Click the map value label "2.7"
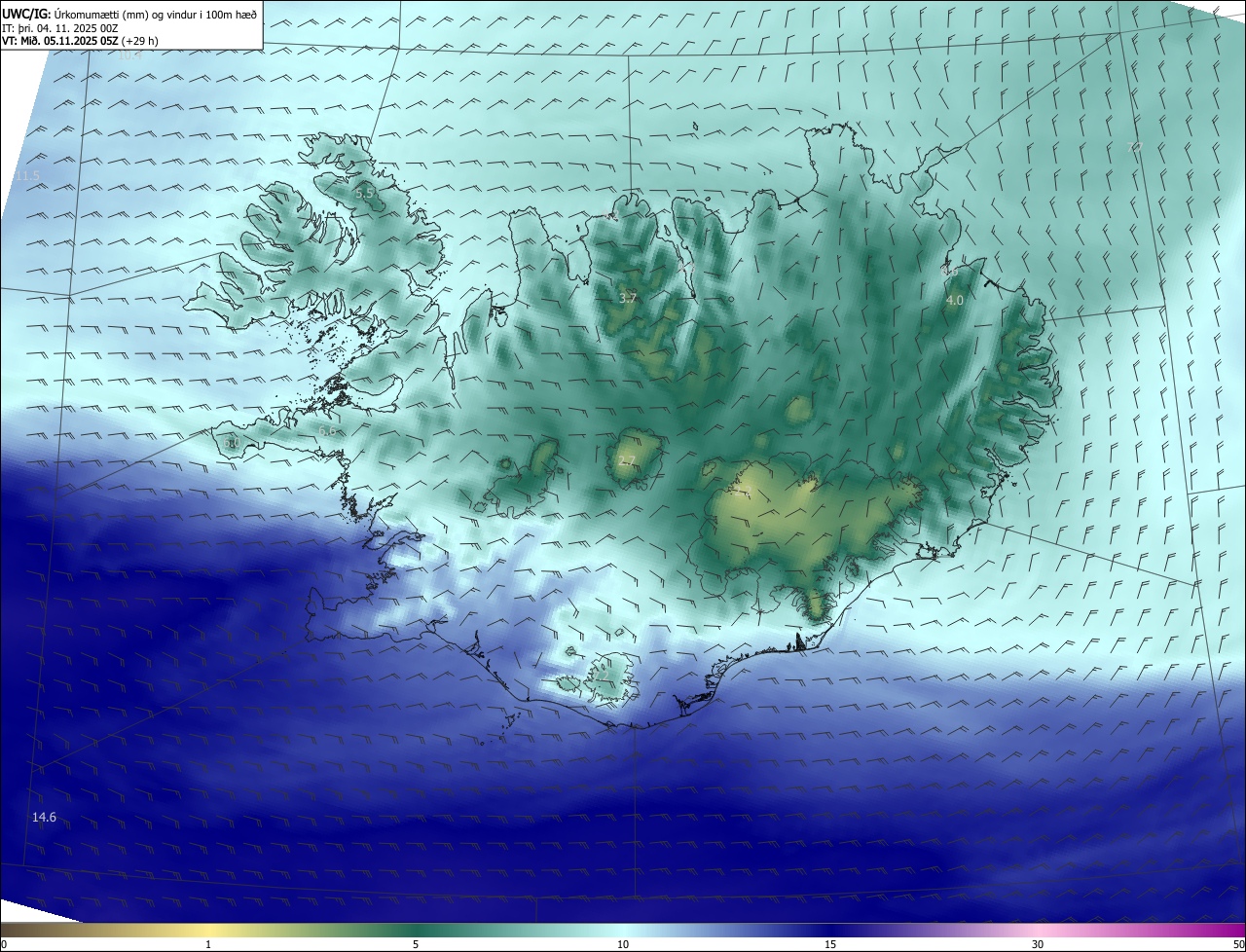 tap(627, 461)
